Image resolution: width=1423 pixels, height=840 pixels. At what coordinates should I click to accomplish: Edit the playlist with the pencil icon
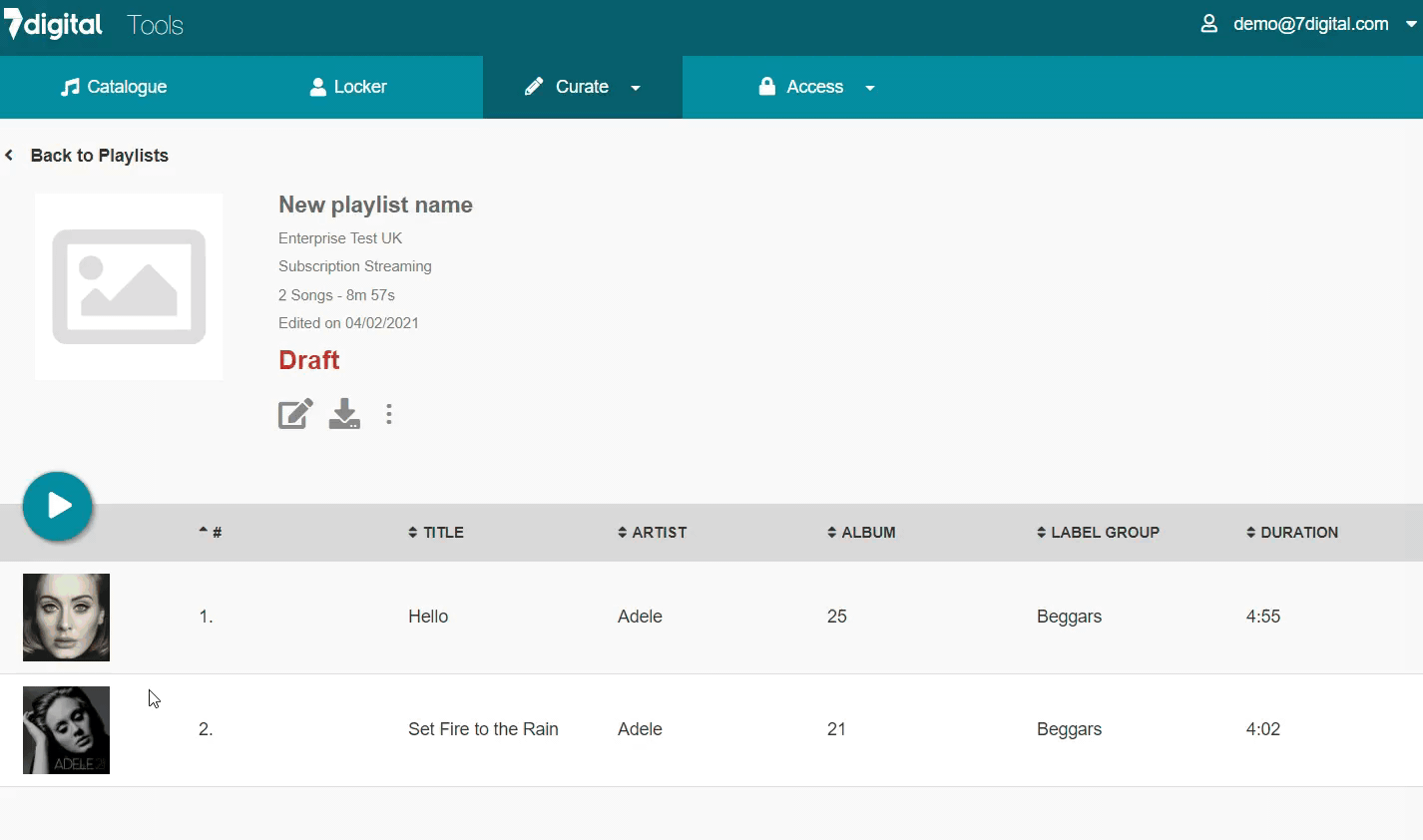295,414
